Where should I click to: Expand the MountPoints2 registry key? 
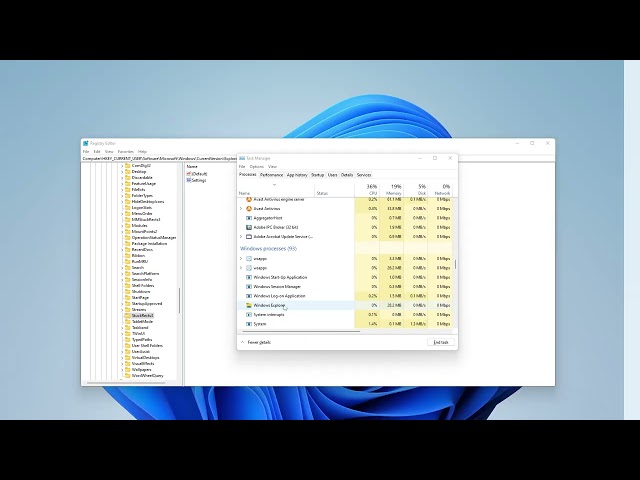click(122, 232)
